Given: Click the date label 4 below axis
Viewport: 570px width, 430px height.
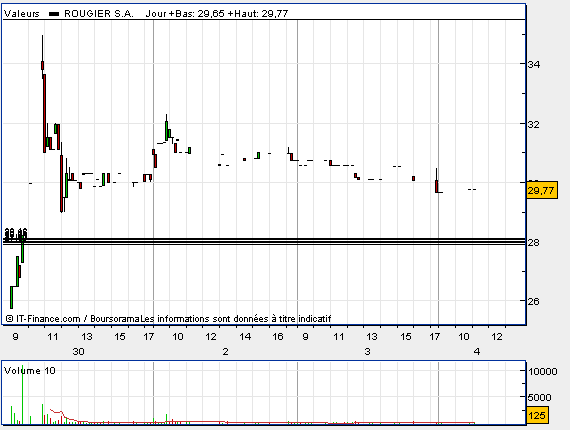Looking at the screenshot, I should (x=477, y=351).
